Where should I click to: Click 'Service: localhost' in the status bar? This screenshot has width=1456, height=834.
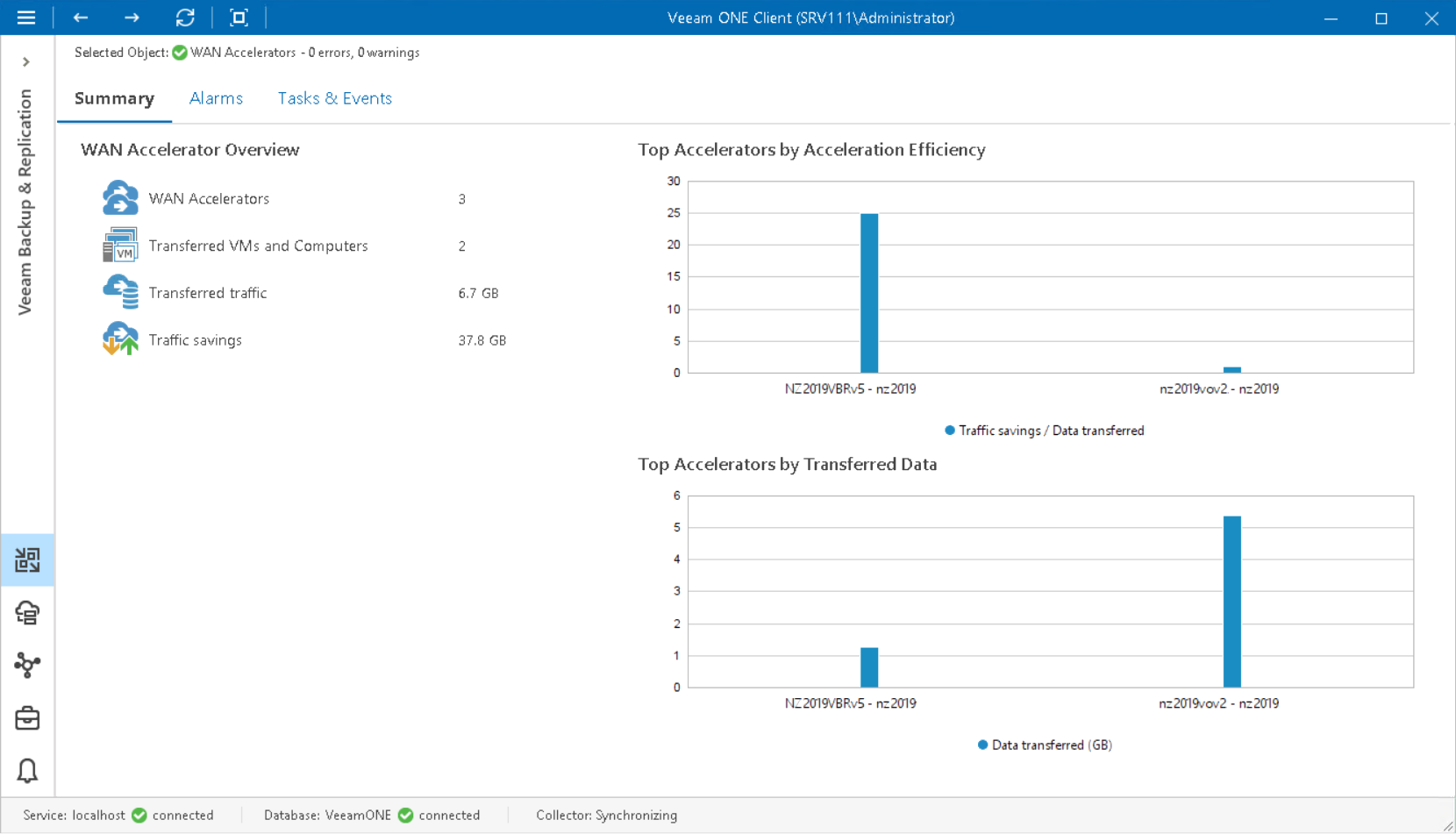[x=75, y=816]
